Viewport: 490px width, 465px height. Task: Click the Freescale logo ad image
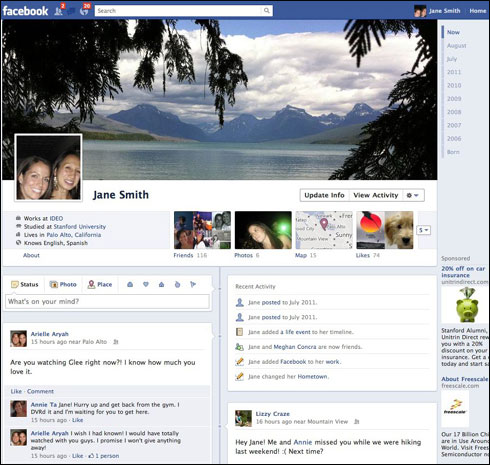click(455, 408)
